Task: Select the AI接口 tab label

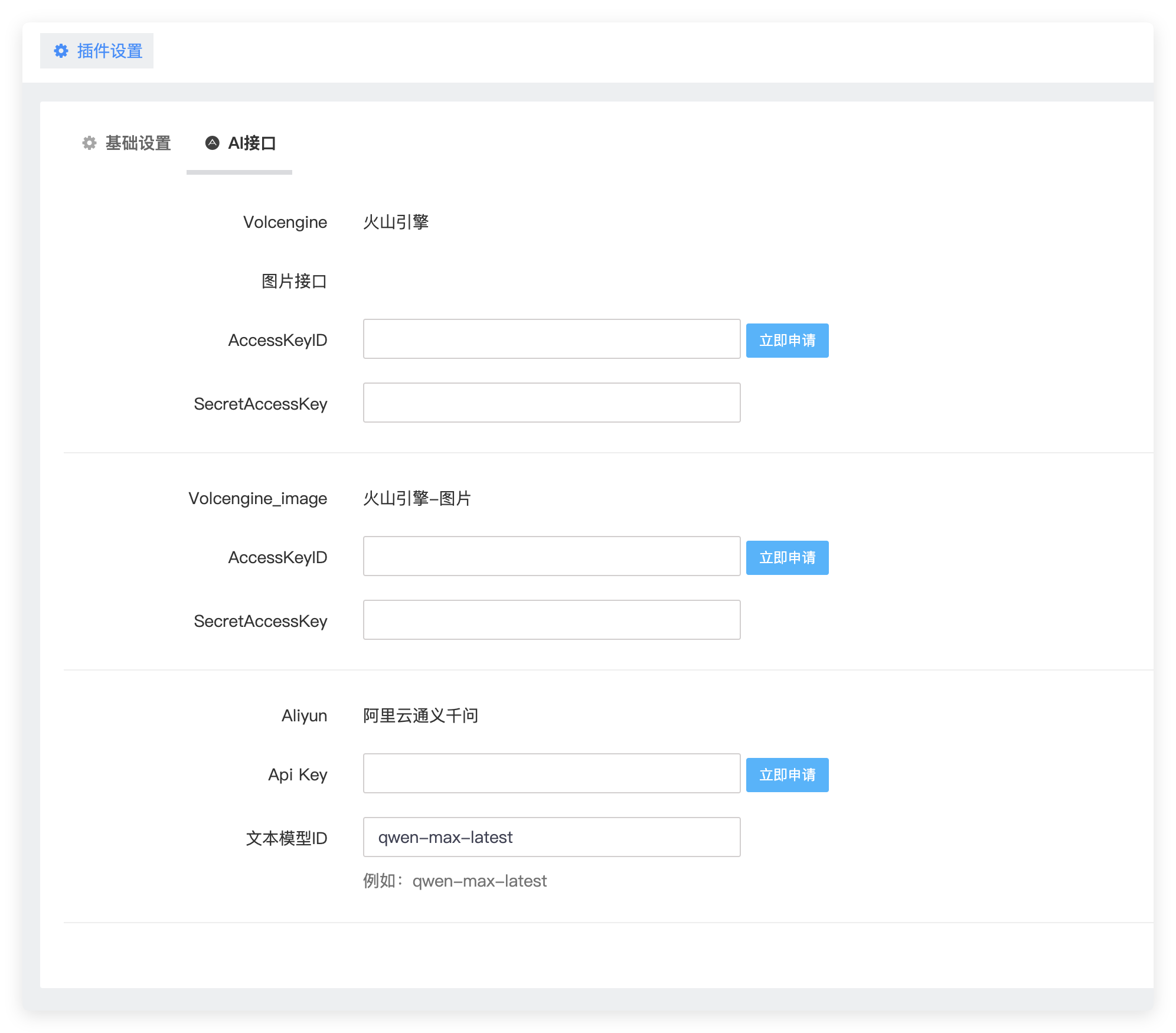Action: pos(251,143)
